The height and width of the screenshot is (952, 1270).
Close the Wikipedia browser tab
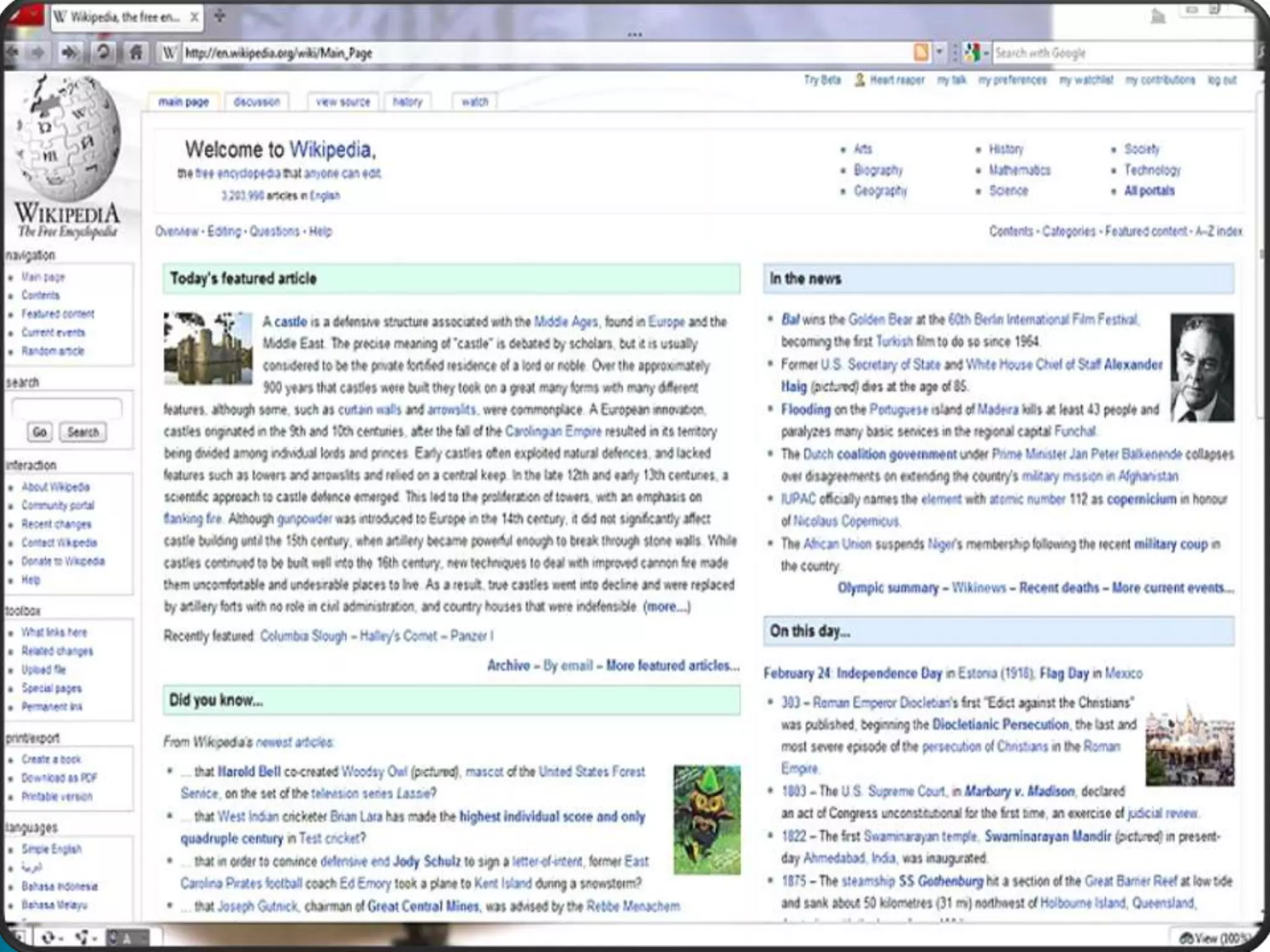tap(195, 17)
